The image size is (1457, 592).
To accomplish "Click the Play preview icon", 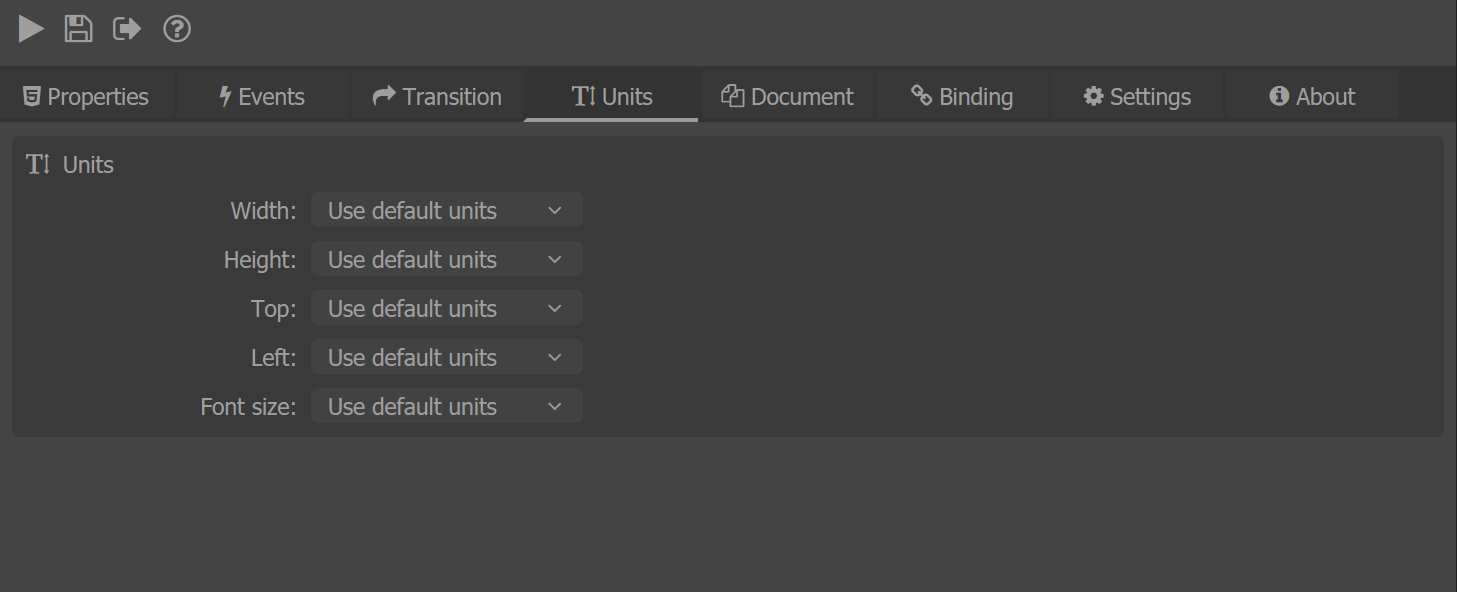I will tap(31, 29).
